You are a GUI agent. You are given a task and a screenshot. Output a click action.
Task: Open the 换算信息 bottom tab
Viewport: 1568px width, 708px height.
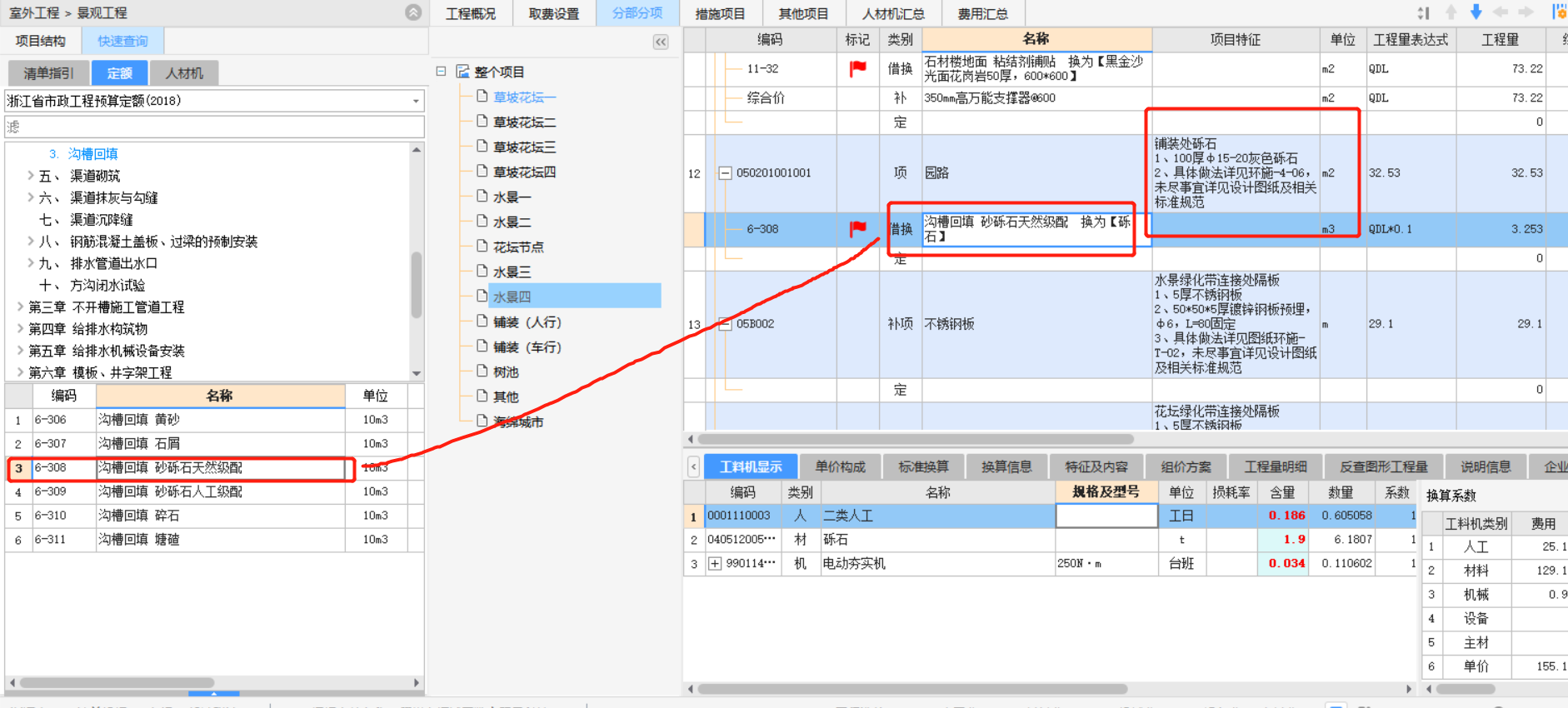[x=1006, y=466]
